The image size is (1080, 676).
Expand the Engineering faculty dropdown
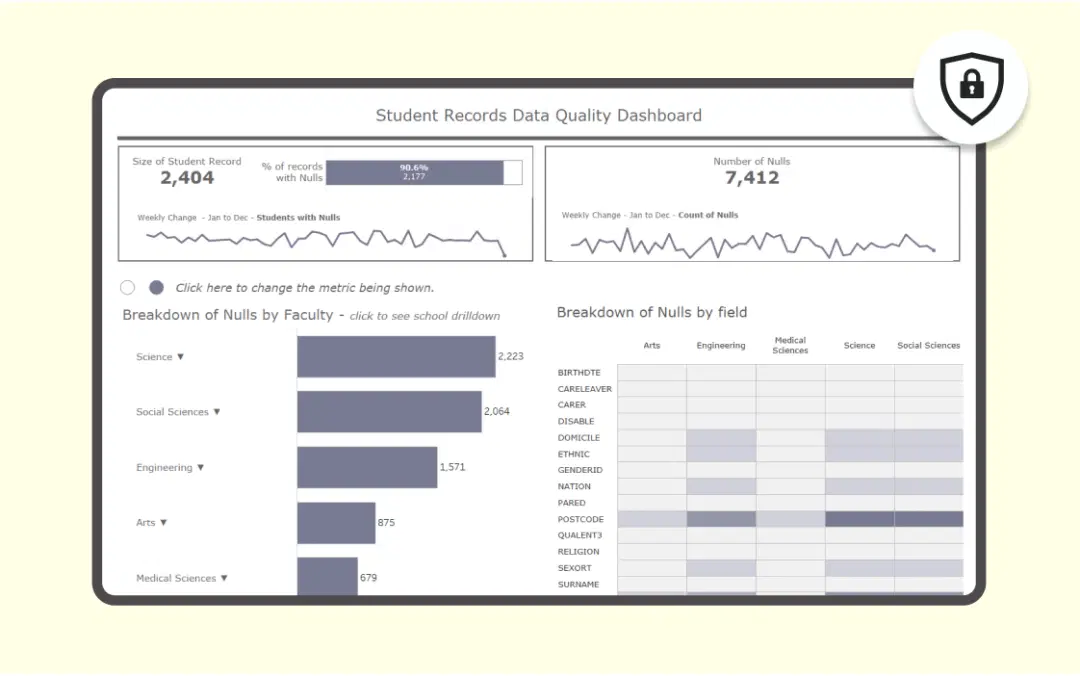[x=202, y=467]
